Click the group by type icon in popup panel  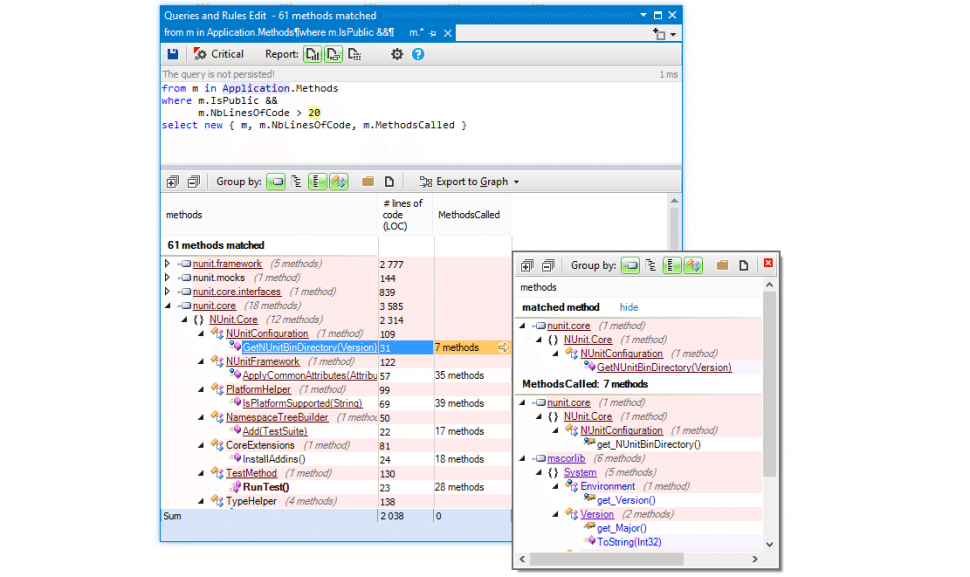693,266
